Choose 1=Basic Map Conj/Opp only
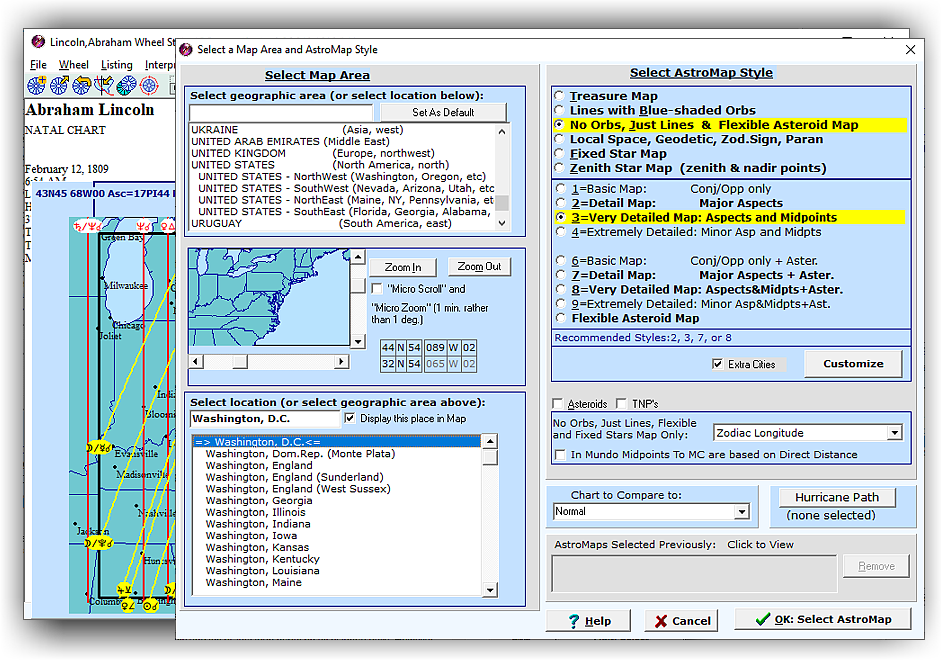This screenshot has height=660, width=941. click(x=561, y=189)
